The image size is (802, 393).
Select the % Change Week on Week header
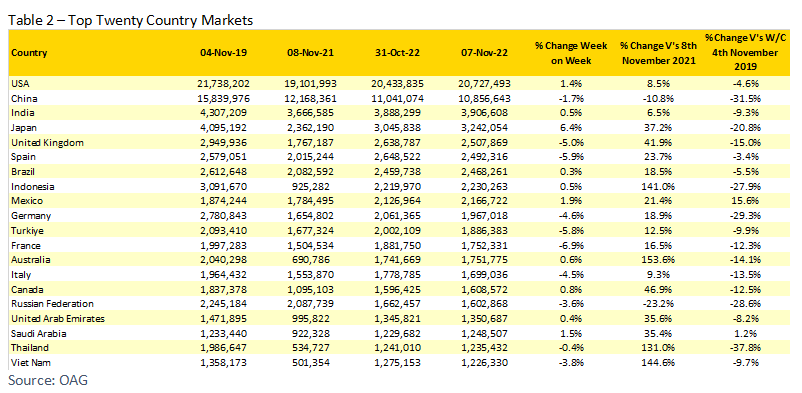point(571,53)
